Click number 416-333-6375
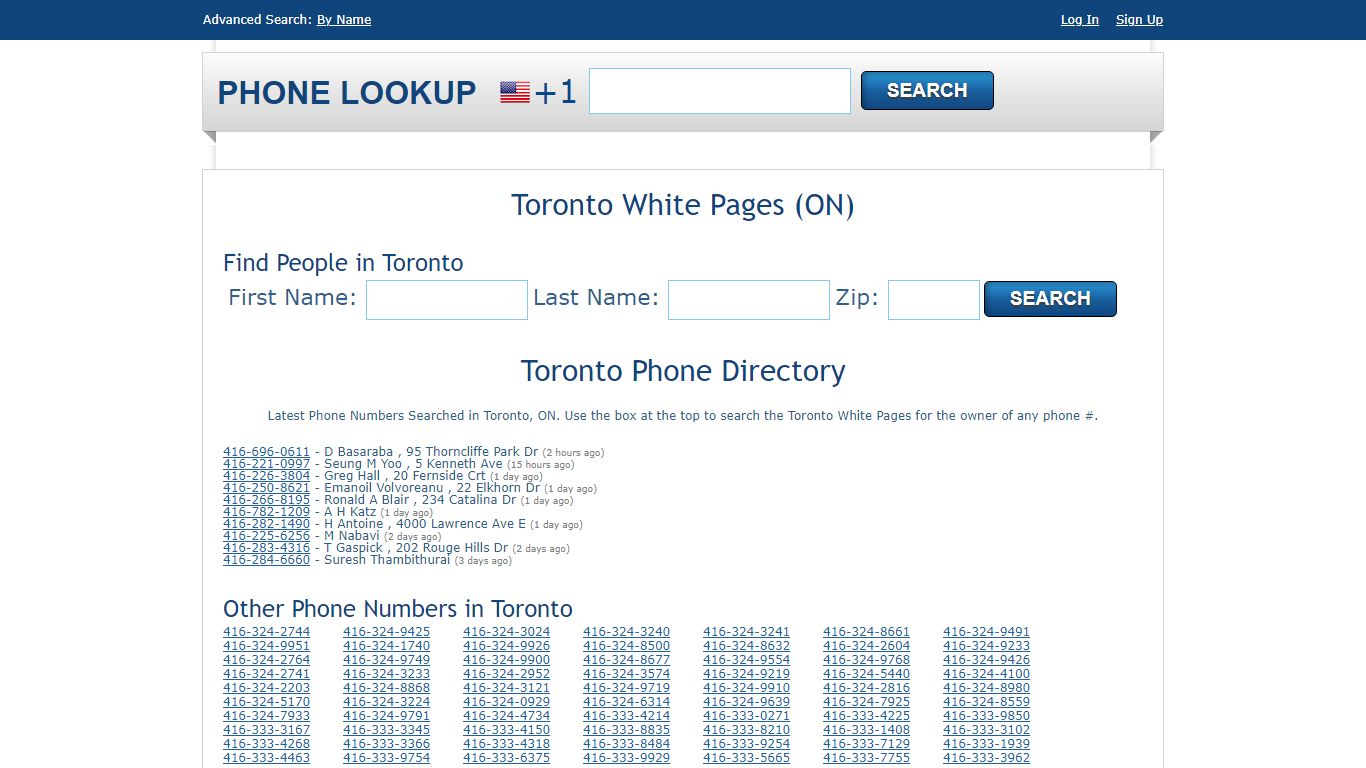1366x768 pixels. coord(507,758)
